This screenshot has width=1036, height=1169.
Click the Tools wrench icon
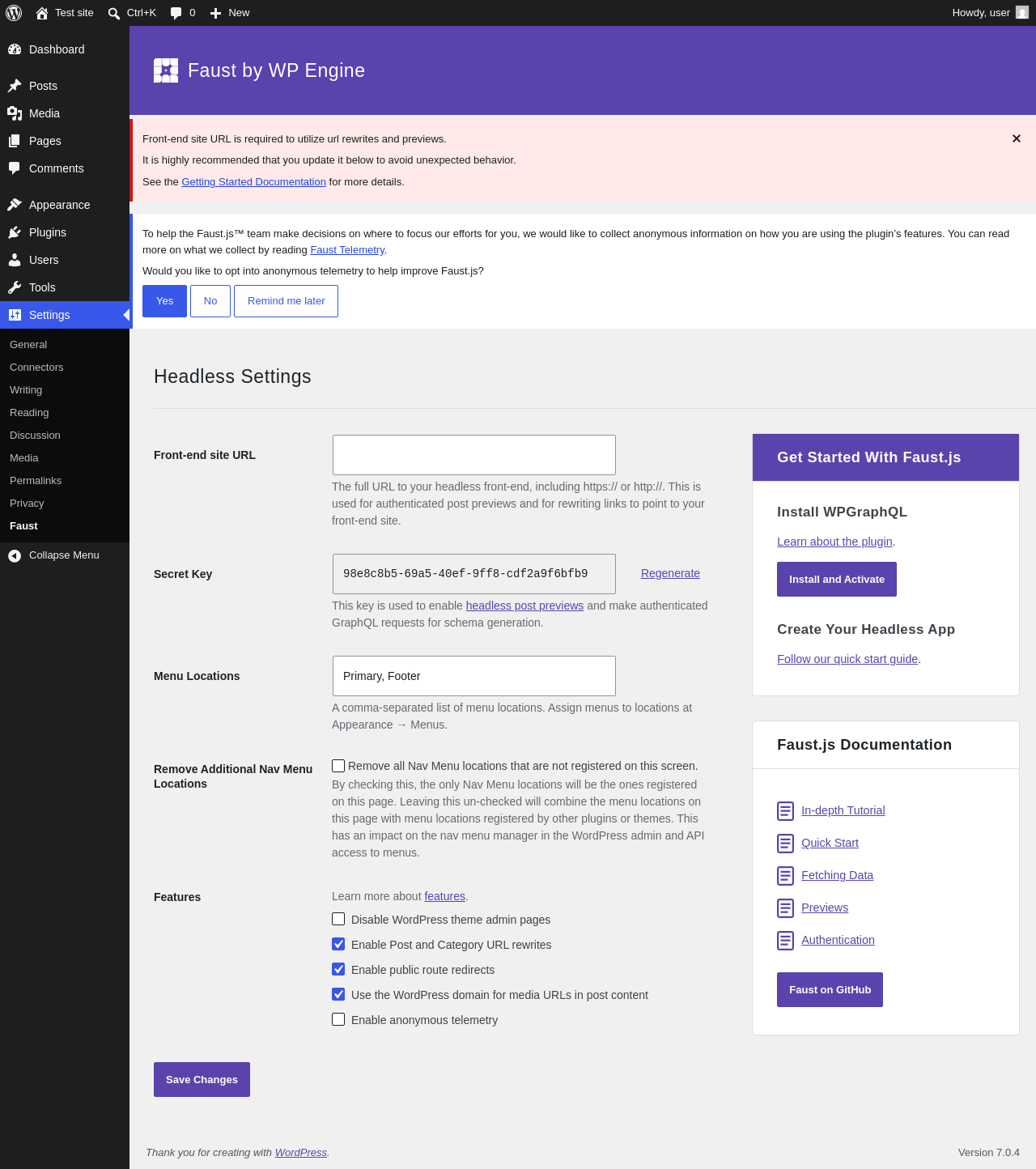pyautogui.click(x=15, y=287)
